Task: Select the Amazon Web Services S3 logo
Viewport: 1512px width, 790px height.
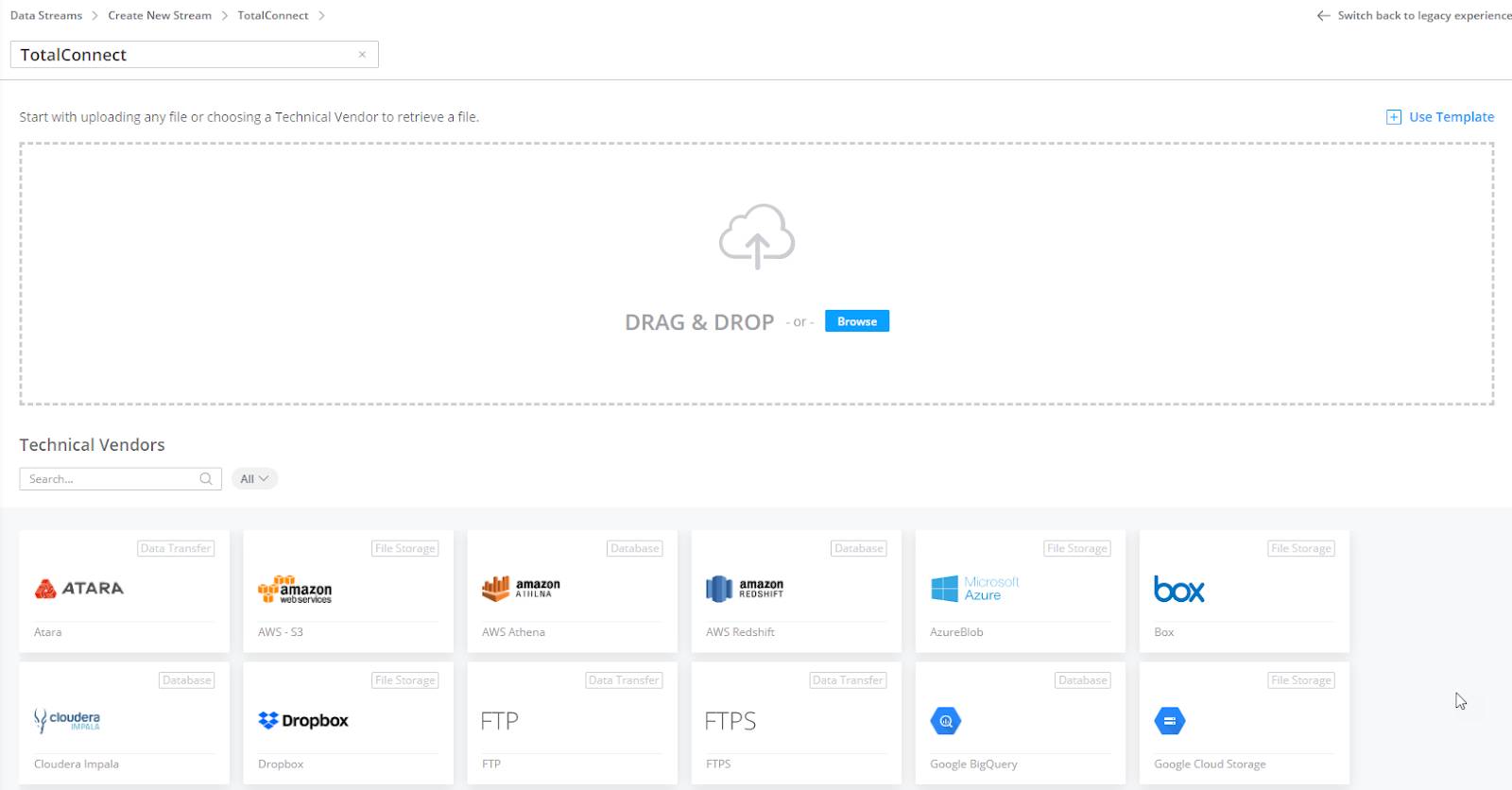Action: point(295,590)
